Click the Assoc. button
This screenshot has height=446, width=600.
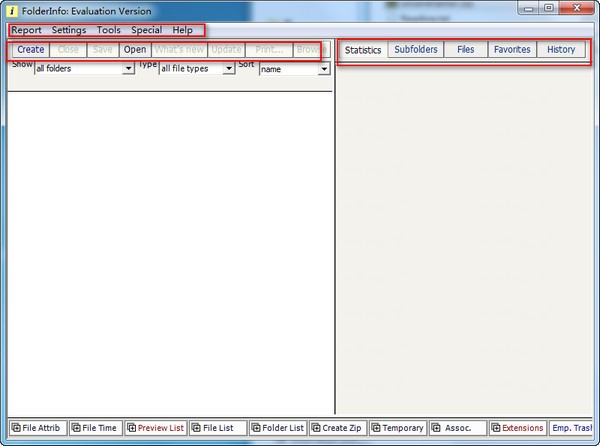458,428
